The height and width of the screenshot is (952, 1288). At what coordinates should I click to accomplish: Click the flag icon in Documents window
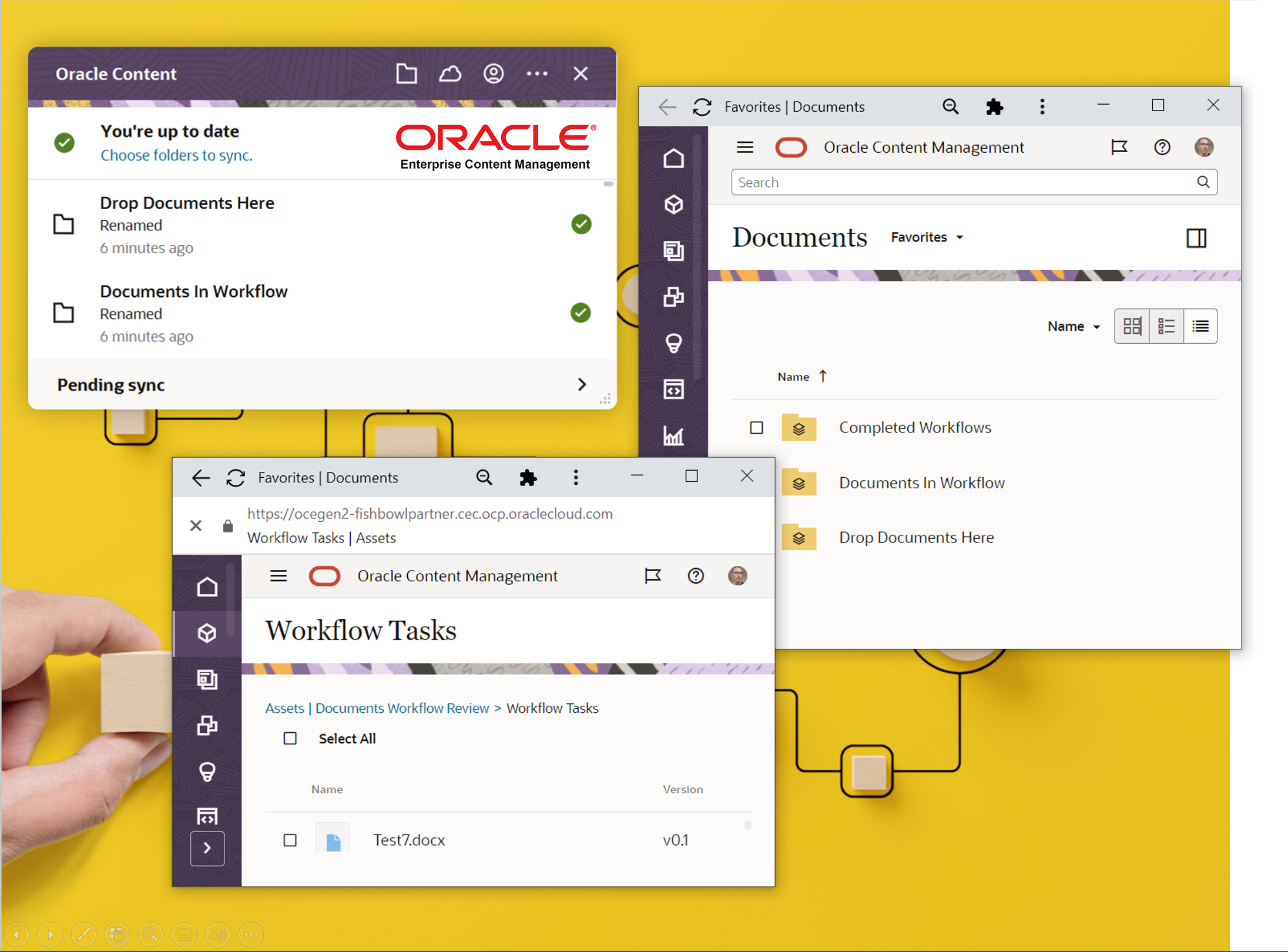coord(1119,147)
